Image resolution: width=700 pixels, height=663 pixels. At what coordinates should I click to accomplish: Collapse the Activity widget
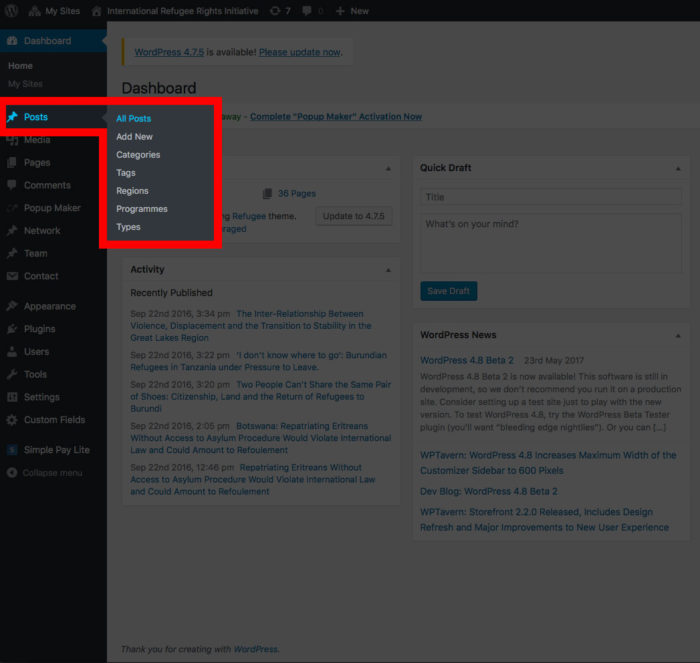click(388, 270)
